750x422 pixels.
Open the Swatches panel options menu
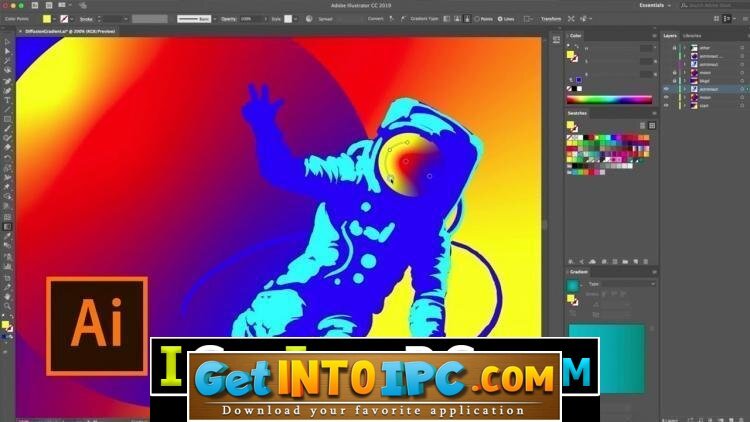pos(654,113)
